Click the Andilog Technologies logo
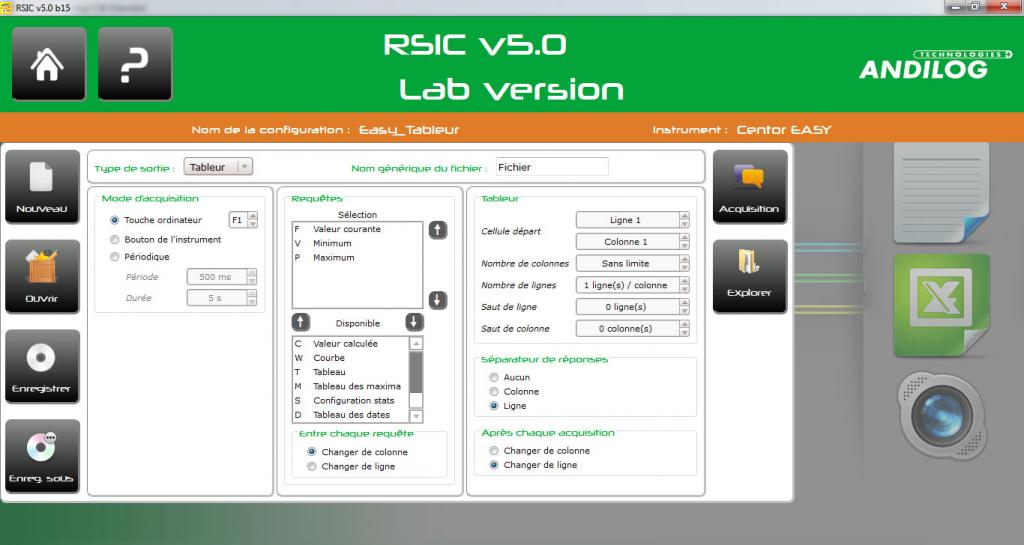This screenshot has width=1024, height=545. 935,64
